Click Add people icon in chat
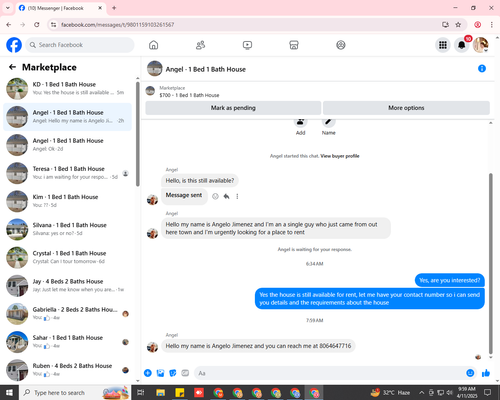The height and width of the screenshot is (400, 500). (x=300, y=122)
